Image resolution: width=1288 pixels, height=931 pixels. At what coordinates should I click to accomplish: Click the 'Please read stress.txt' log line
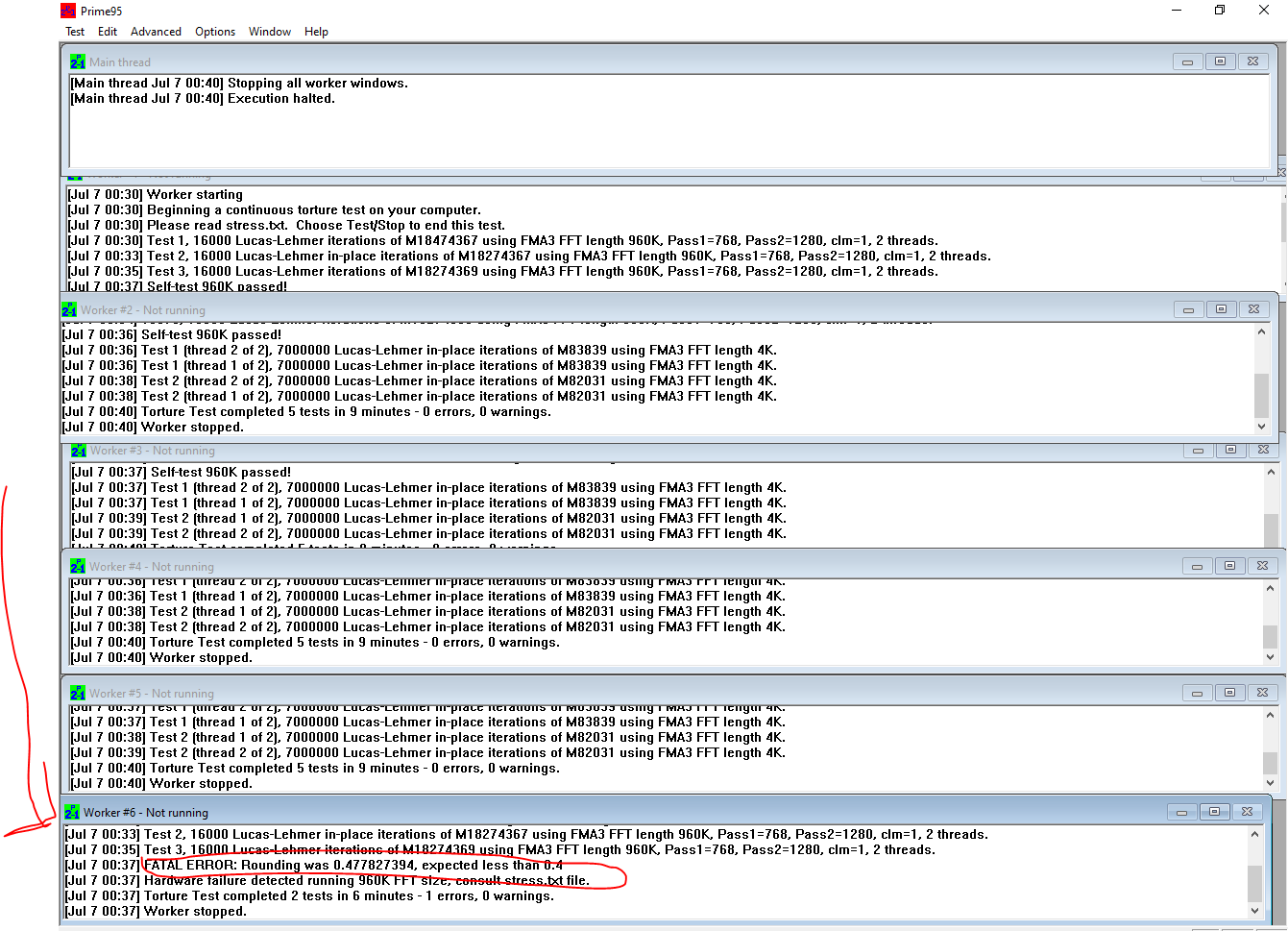286,226
